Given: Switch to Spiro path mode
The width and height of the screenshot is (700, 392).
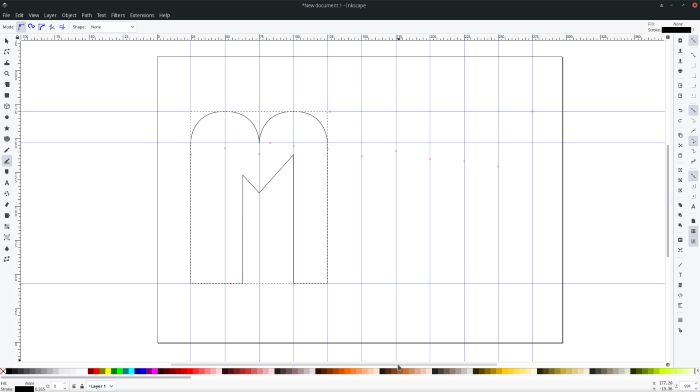Looking at the screenshot, I should click(x=31, y=27).
